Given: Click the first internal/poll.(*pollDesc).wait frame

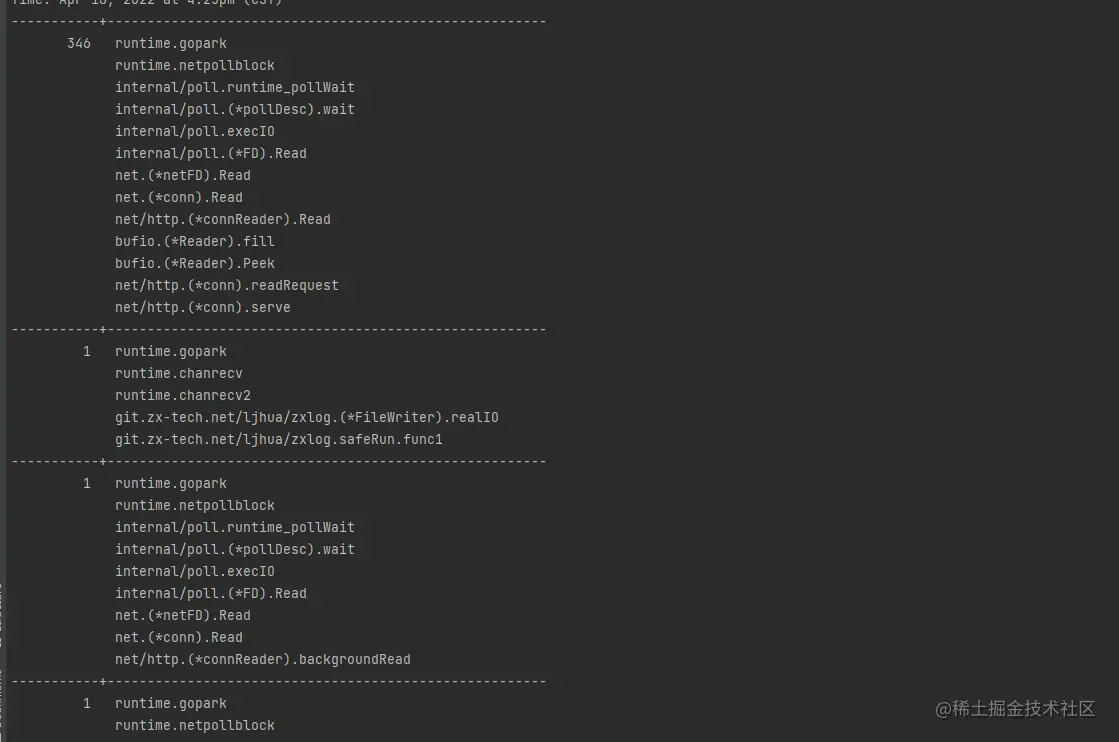Looking at the screenshot, I should pyautogui.click(x=234, y=110).
